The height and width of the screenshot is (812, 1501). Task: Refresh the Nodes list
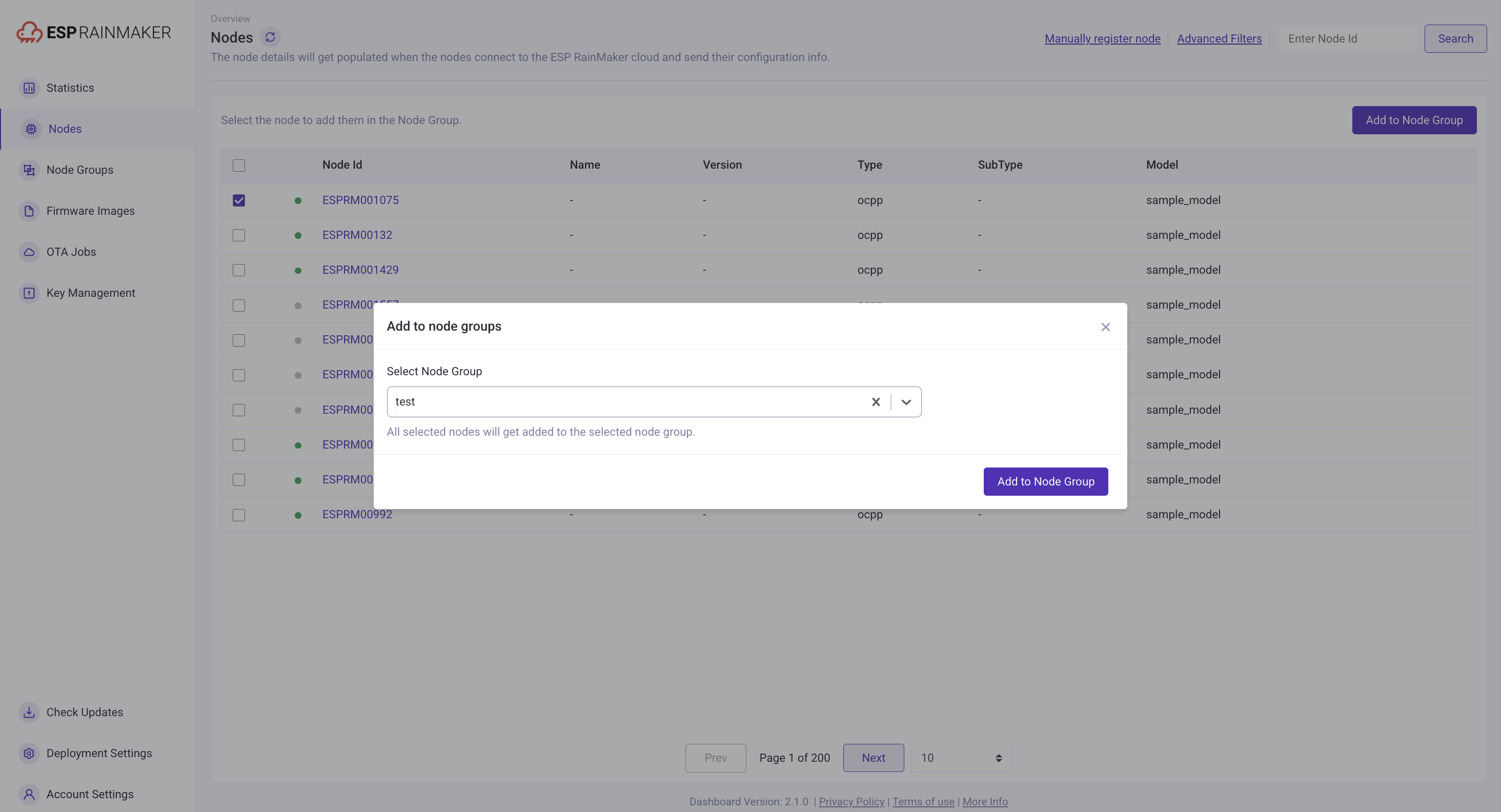pyautogui.click(x=270, y=37)
